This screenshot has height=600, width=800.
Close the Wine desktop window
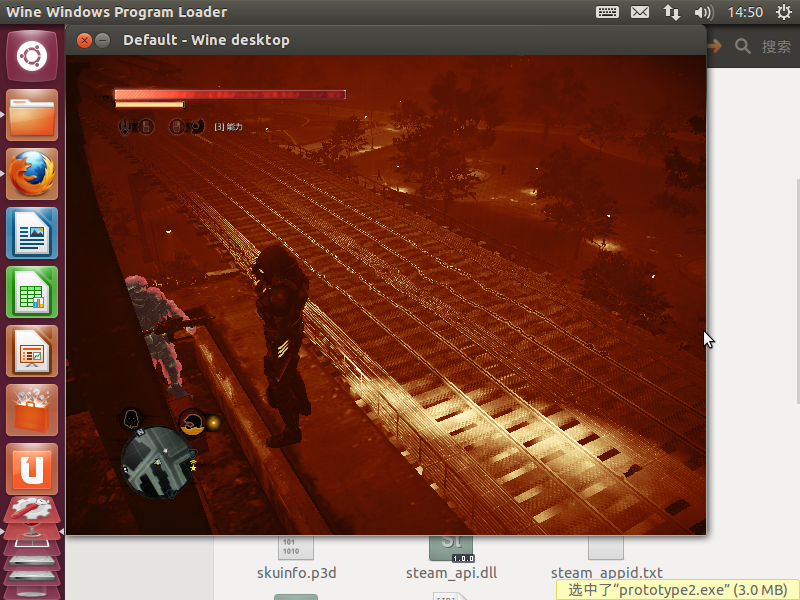(x=84, y=40)
